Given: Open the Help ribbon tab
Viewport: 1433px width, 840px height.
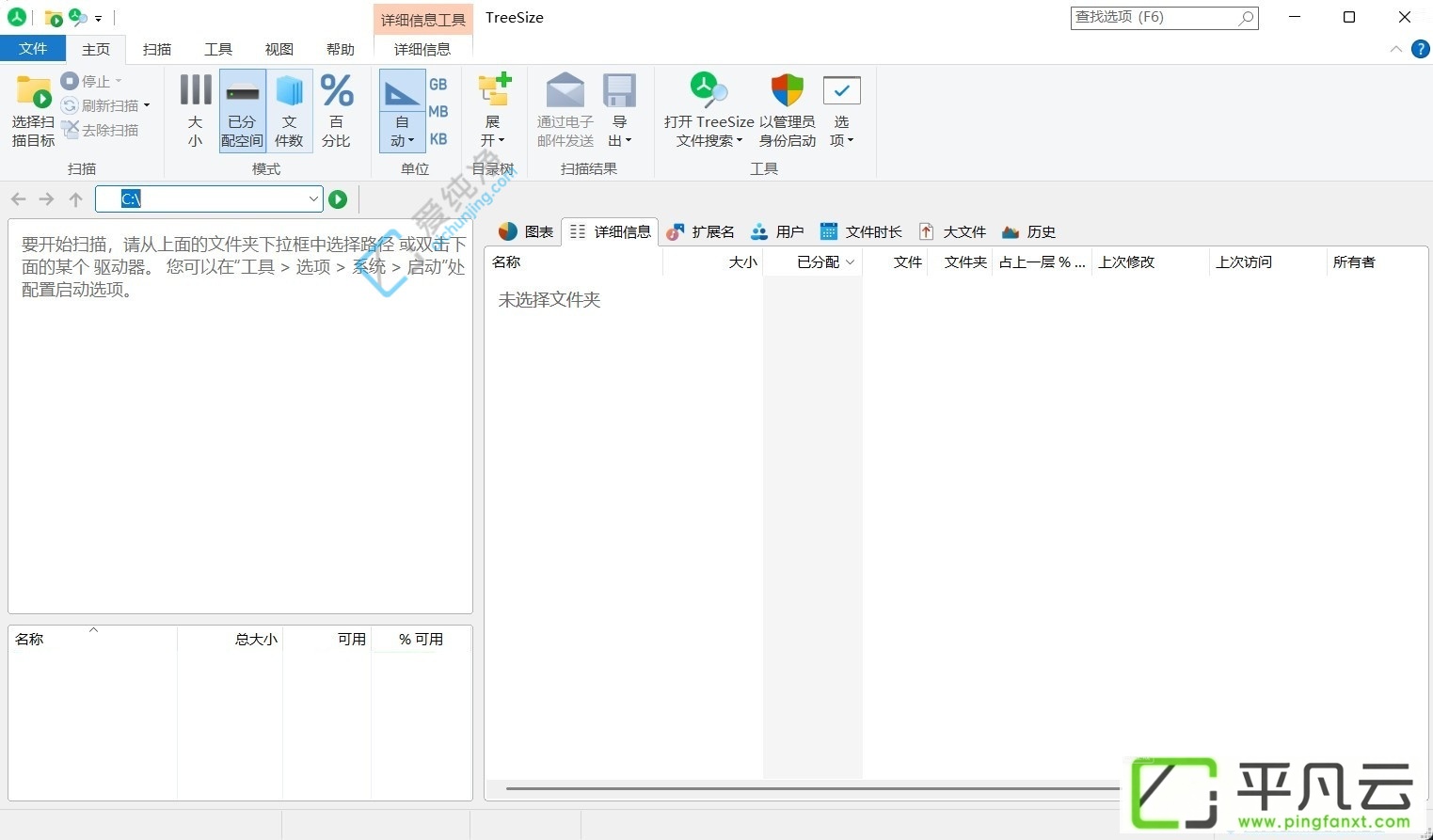Looking at the screenshot, I should tap(341, 50).
